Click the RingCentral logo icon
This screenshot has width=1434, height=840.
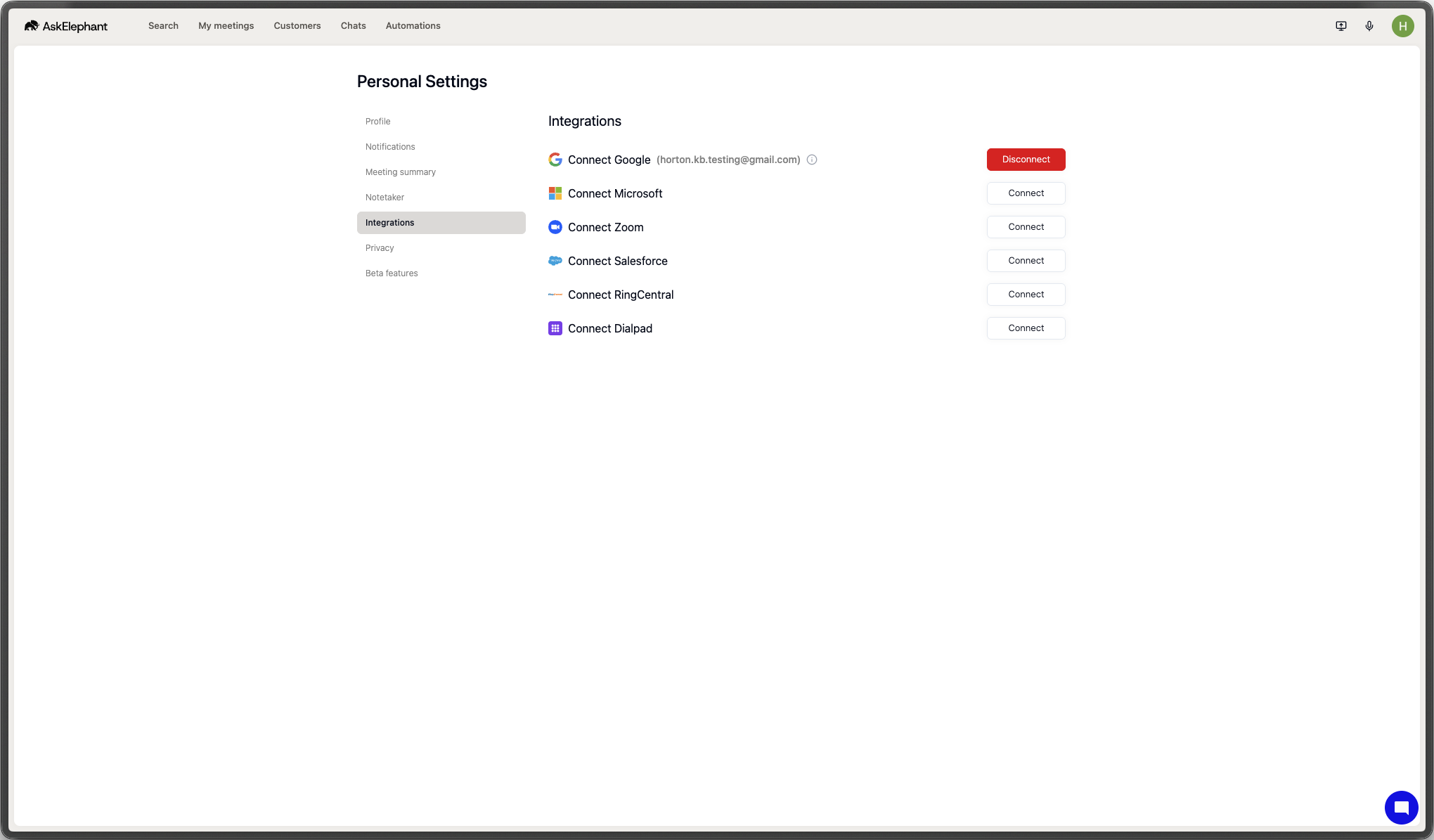555,295
